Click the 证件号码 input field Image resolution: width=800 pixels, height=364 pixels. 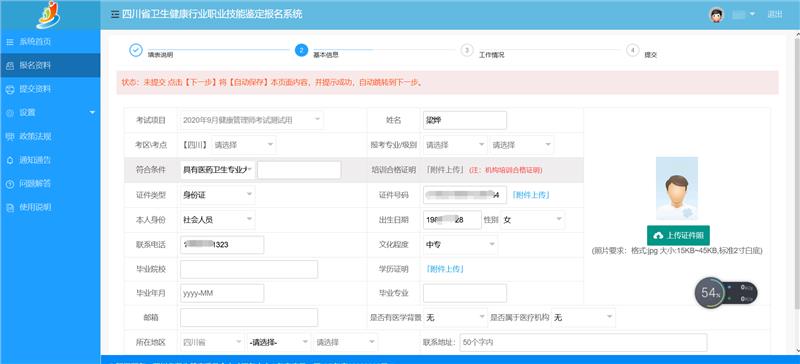click(x=465, y=195)
